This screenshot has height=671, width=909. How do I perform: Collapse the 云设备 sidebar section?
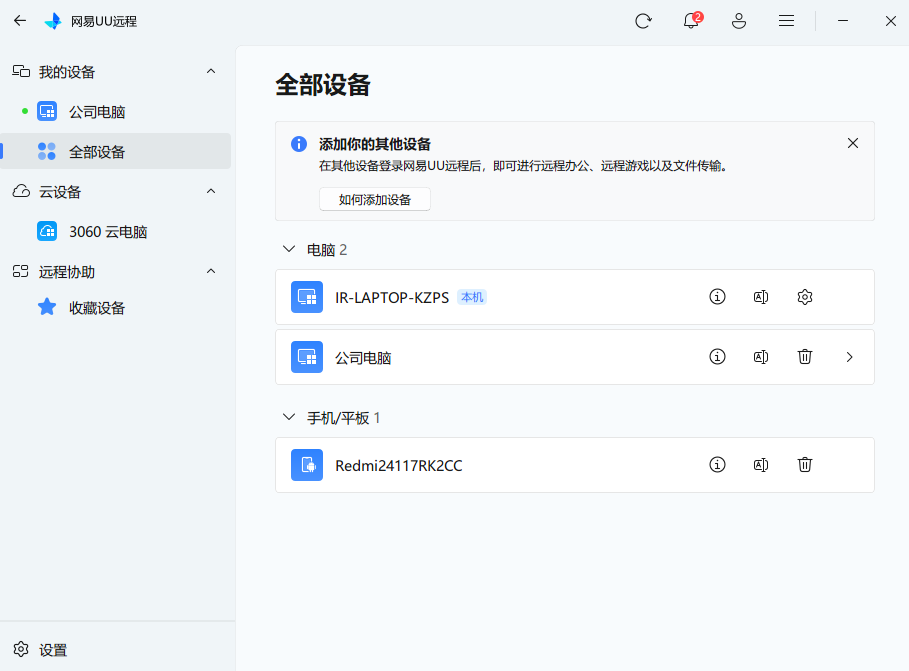tap(211, 191)
